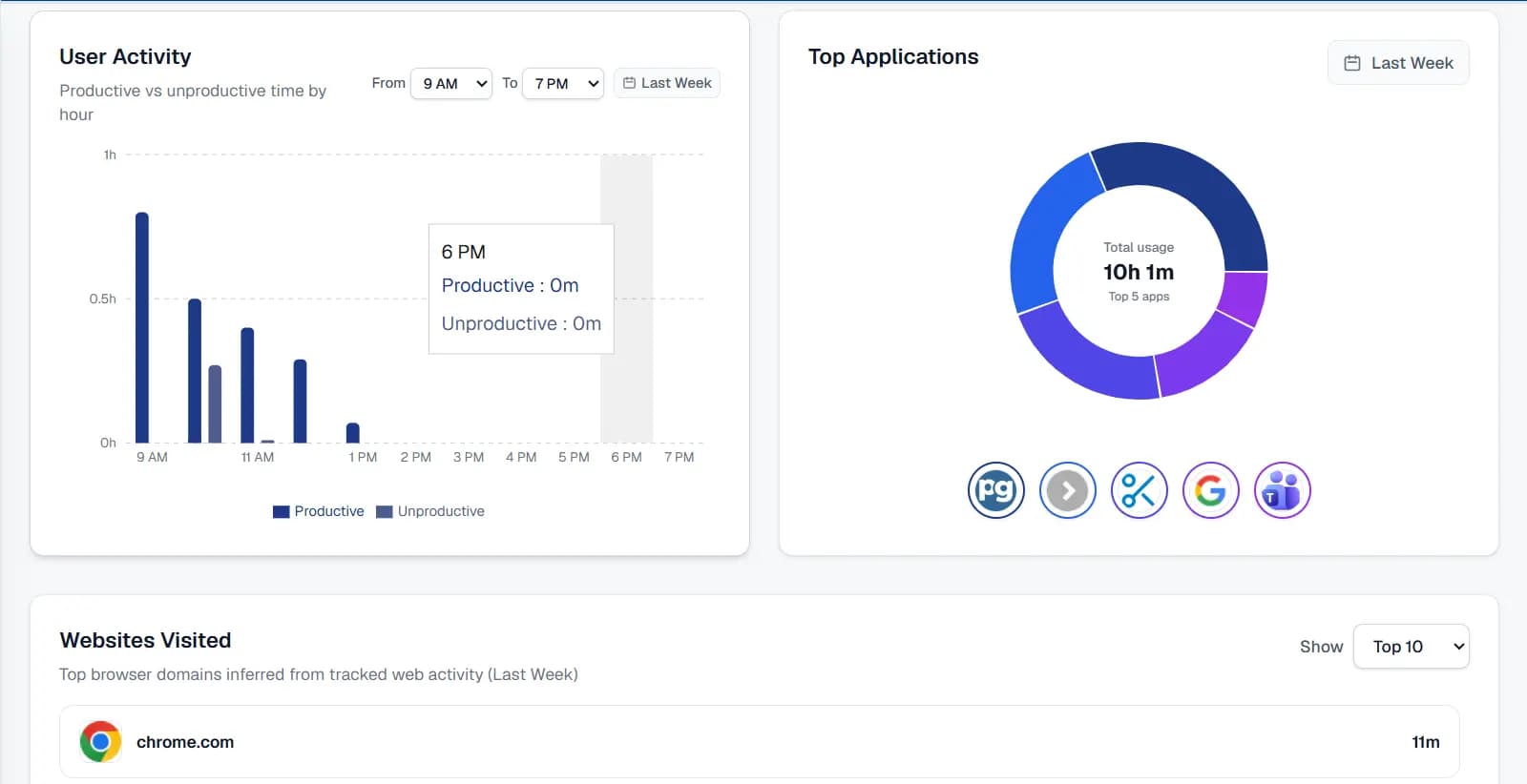This screenshot has width=1527, height=784.
Task: Click the 6 PM axis label
Action: [x=626, y=458]
